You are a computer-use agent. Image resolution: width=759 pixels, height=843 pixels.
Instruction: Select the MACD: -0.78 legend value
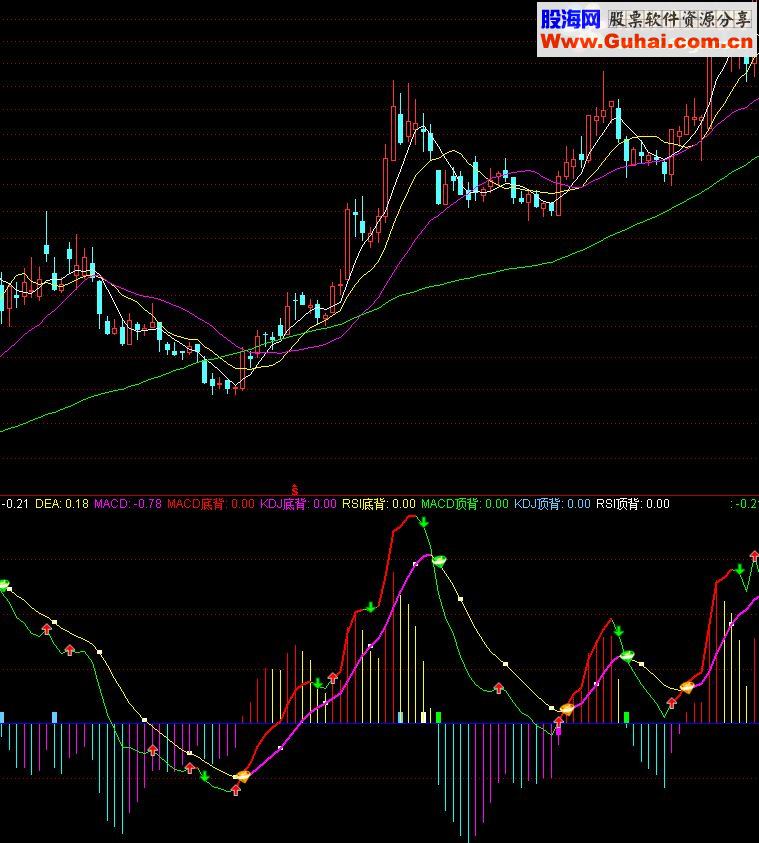click(x=128, y=504)
